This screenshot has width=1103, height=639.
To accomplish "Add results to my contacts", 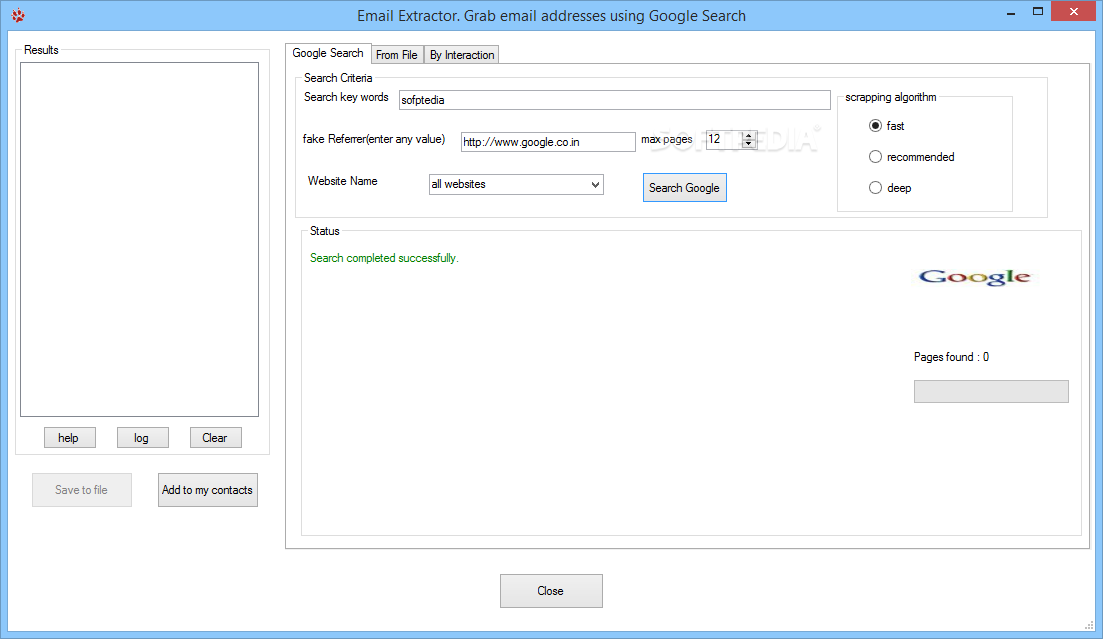I will point(208,490).
